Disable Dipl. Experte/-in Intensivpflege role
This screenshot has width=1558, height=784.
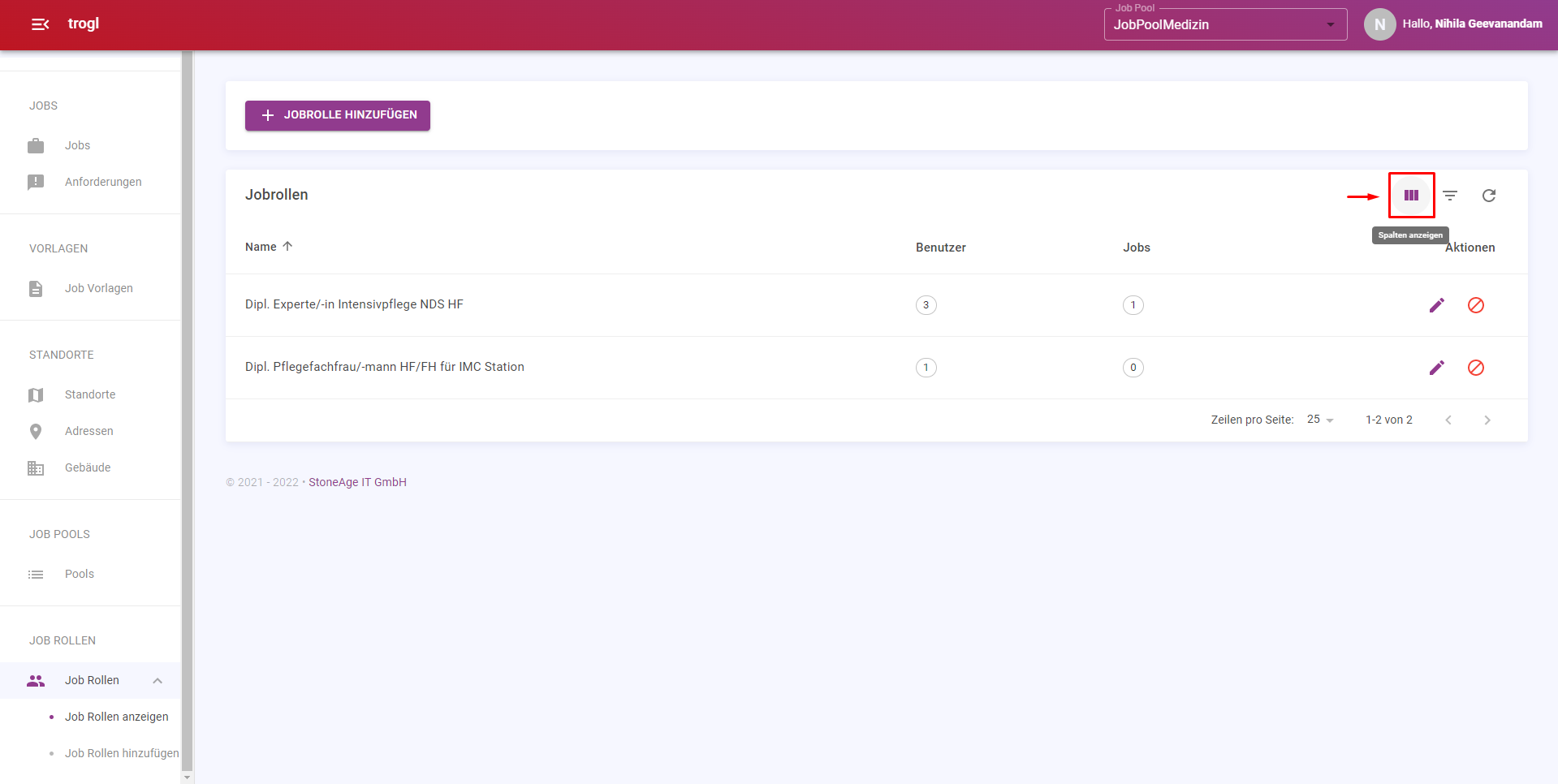click(x=1476, y=305)
